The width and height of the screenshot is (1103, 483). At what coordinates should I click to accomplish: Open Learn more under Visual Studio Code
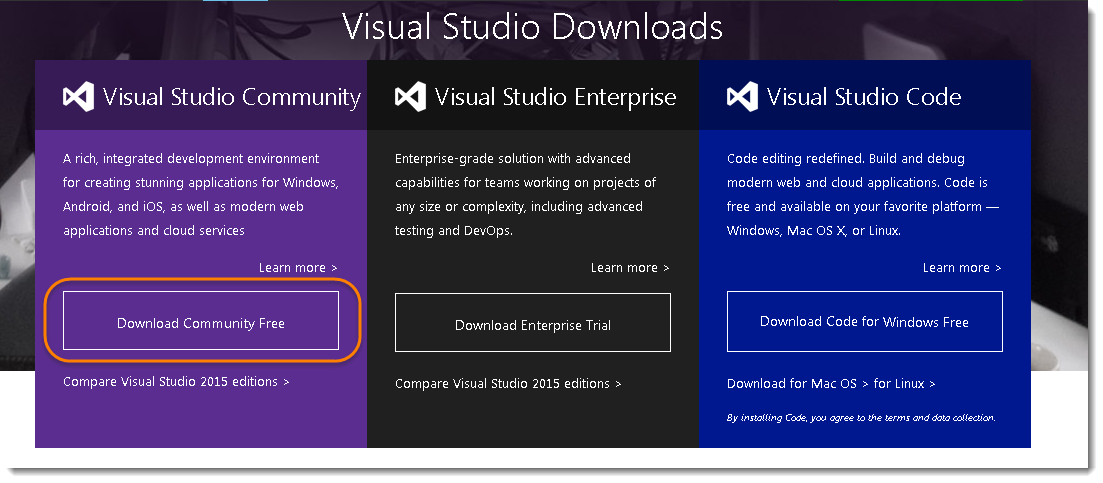962,268
